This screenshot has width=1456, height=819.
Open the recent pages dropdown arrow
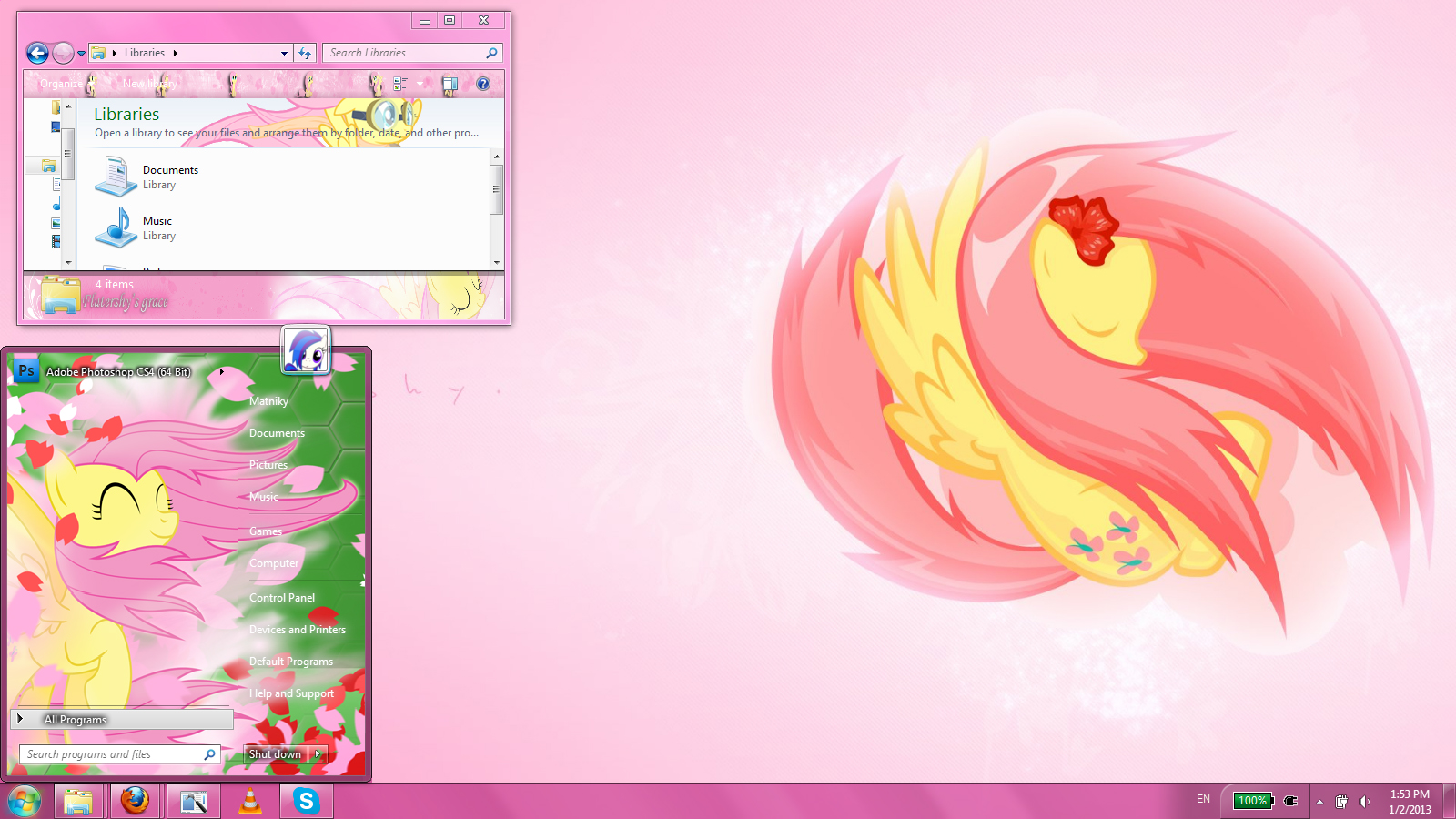coord(81,54)
